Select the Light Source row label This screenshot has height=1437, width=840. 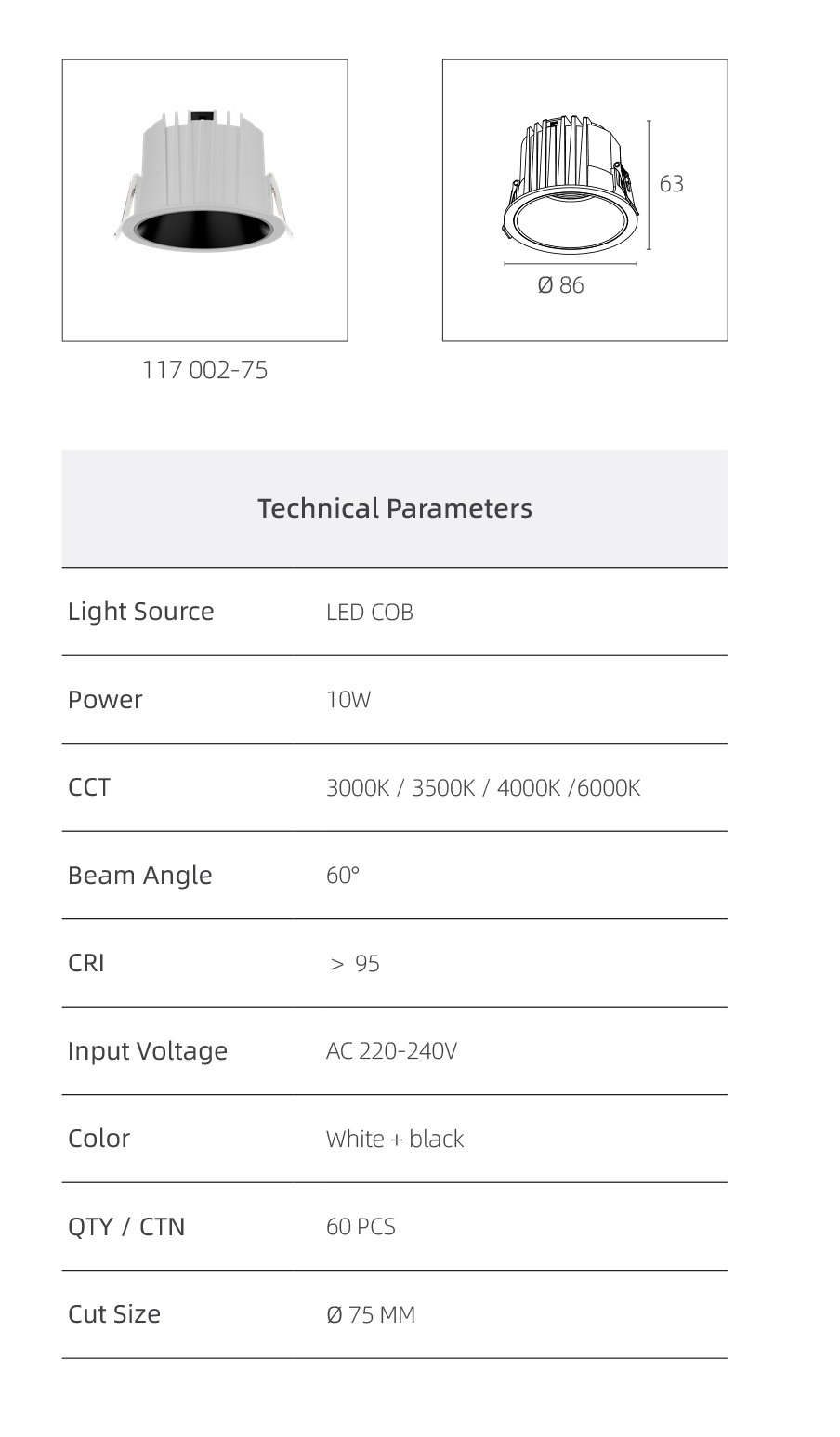pyautogui.click(x=140, y=612)
